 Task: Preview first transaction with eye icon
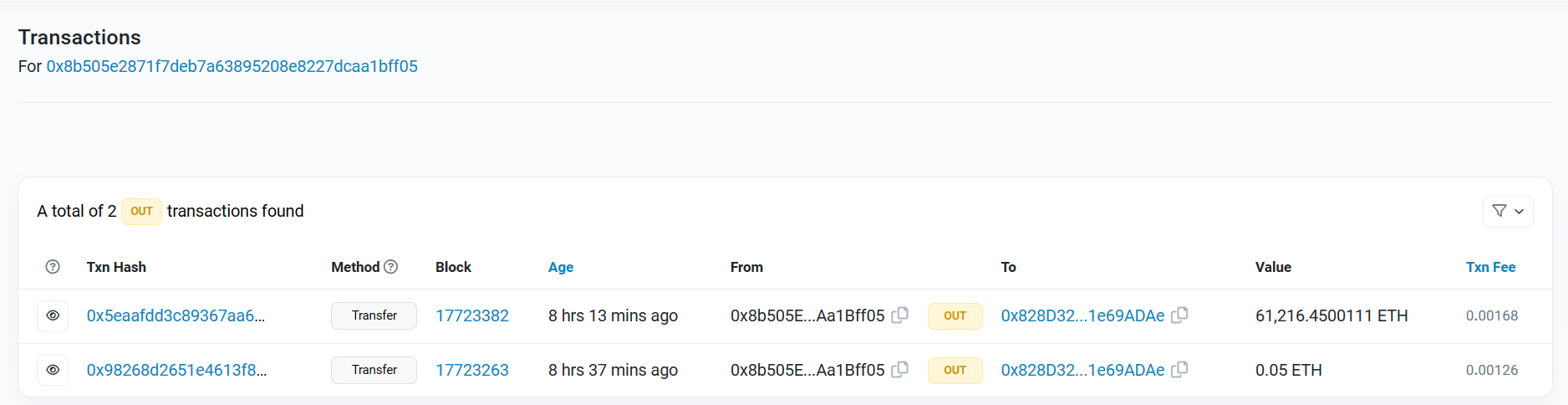tap(53, 315)
